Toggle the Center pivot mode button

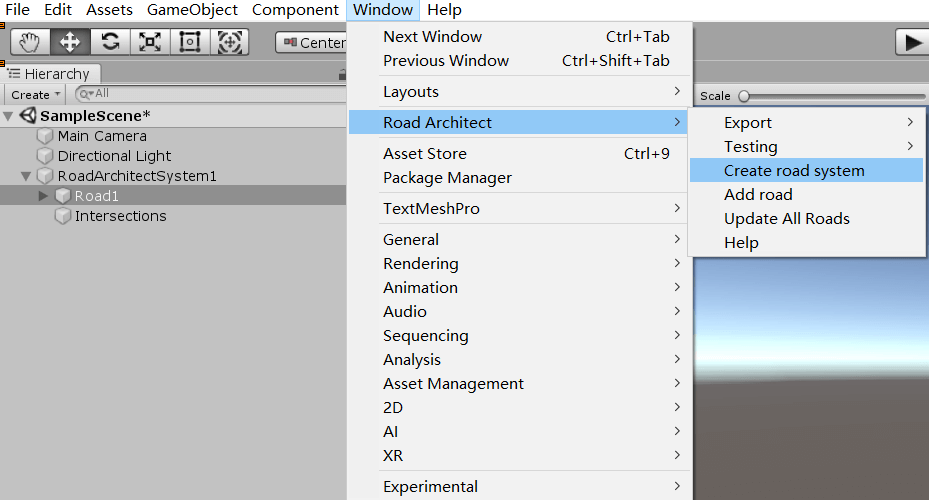click(x=311, y=42)
